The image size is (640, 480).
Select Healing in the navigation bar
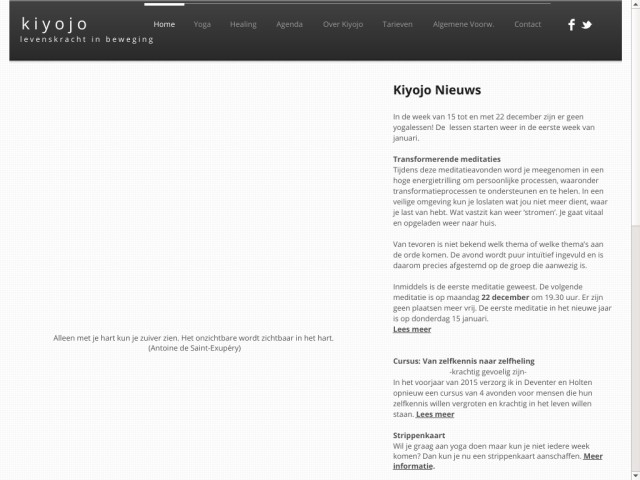click(x=243, y=24)
